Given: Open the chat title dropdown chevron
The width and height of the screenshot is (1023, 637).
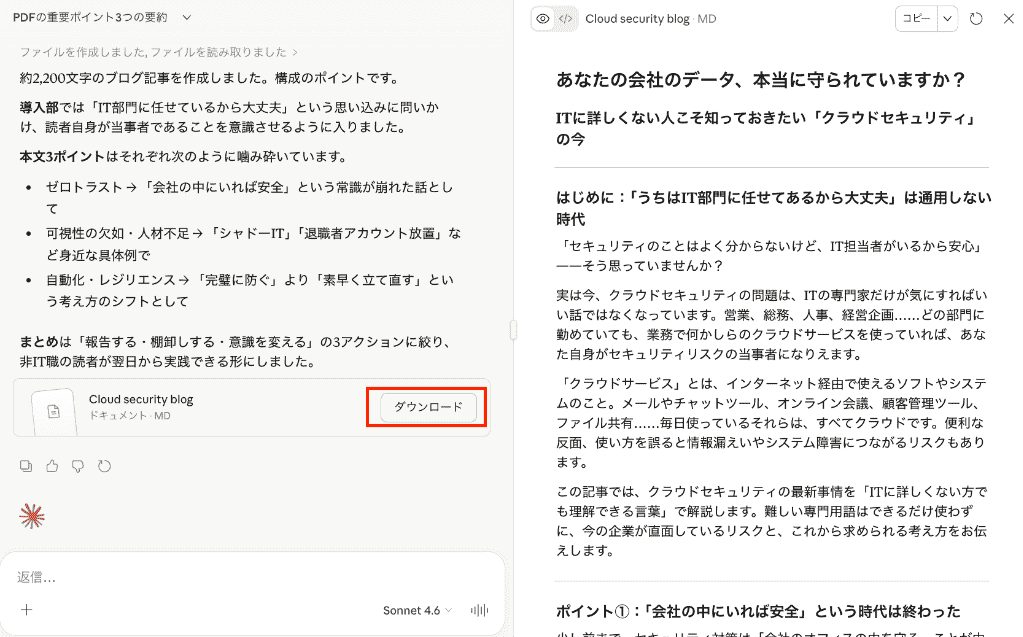Looking at the screenshot, I should pyautogui.click(x=187, y=18).
